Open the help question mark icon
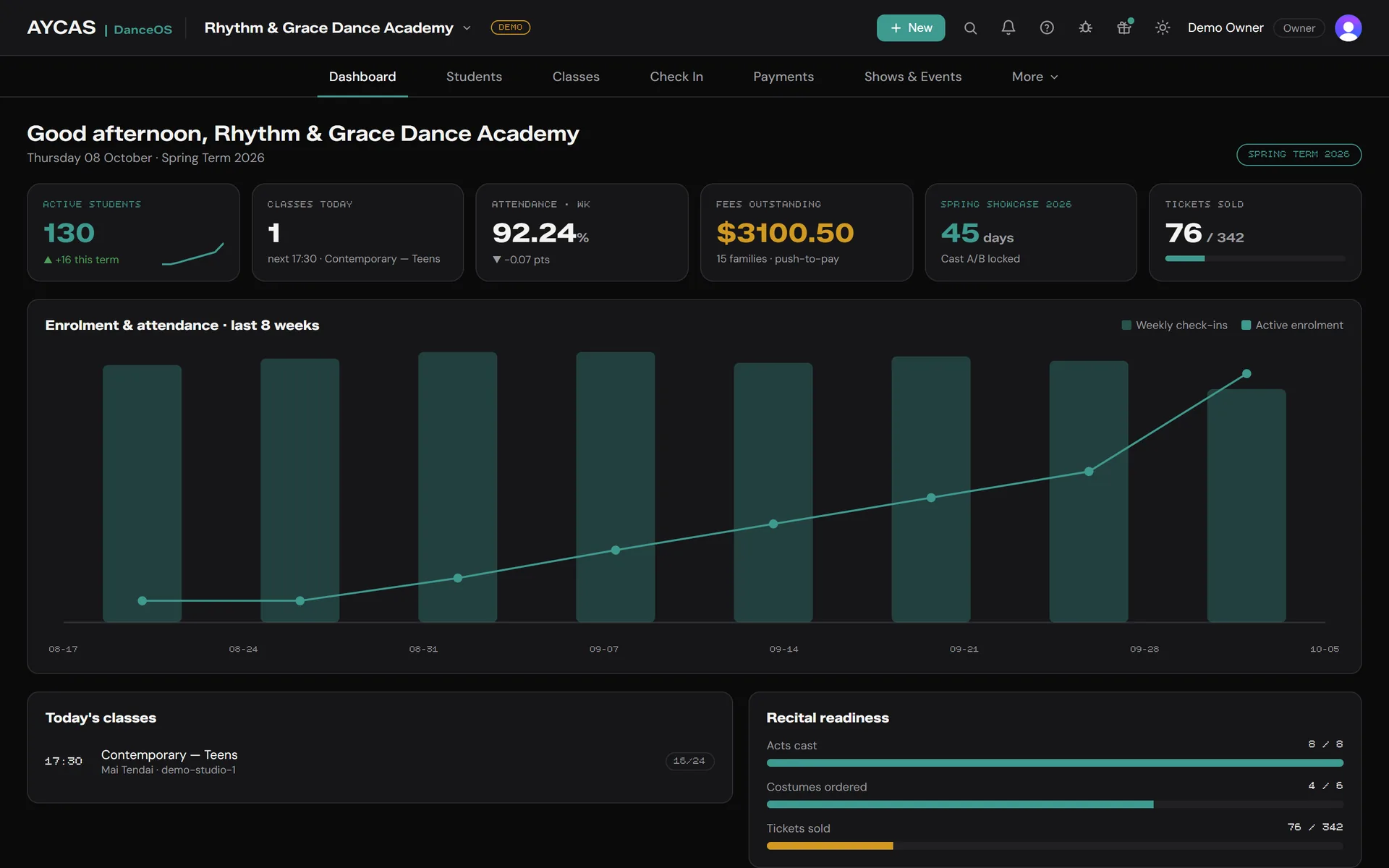Viewport: 1389px width, 868px height. tap(1047, 28)
